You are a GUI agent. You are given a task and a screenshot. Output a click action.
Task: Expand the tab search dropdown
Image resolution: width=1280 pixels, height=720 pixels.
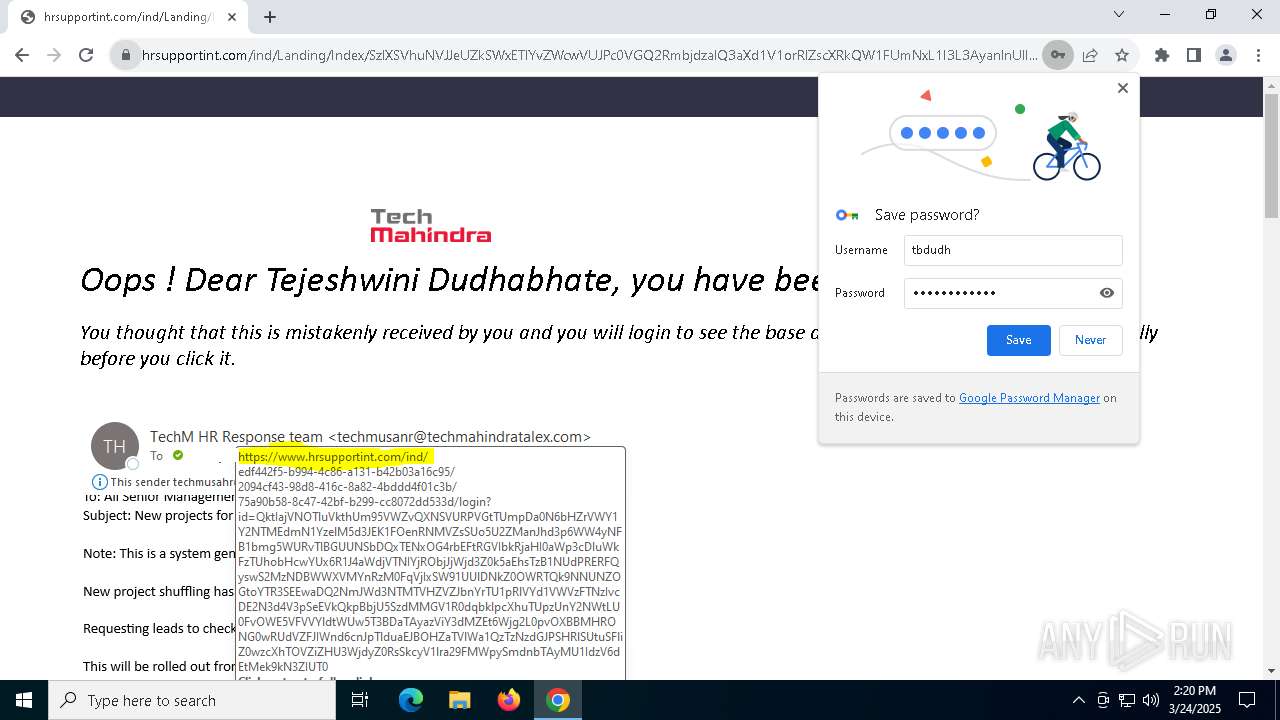pos(1119,14)
